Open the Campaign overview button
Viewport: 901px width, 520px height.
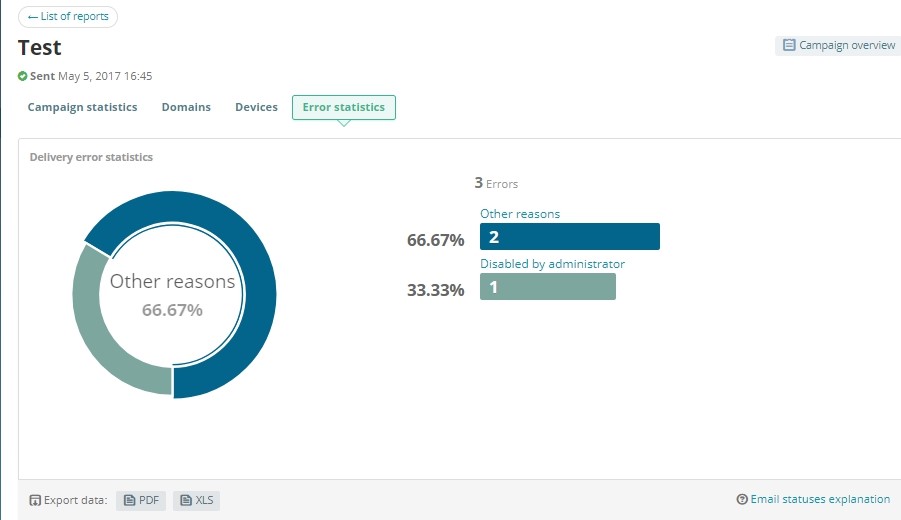[838, 46]
